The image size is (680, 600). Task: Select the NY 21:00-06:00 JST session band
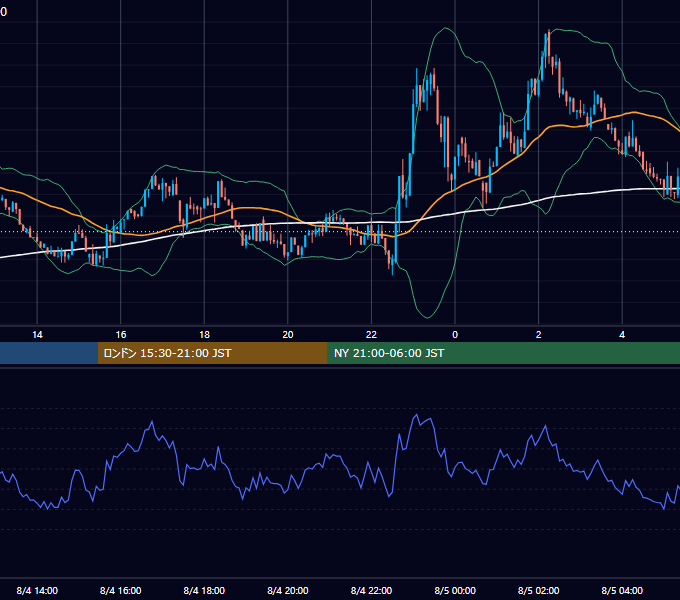(x=503, y=353)
